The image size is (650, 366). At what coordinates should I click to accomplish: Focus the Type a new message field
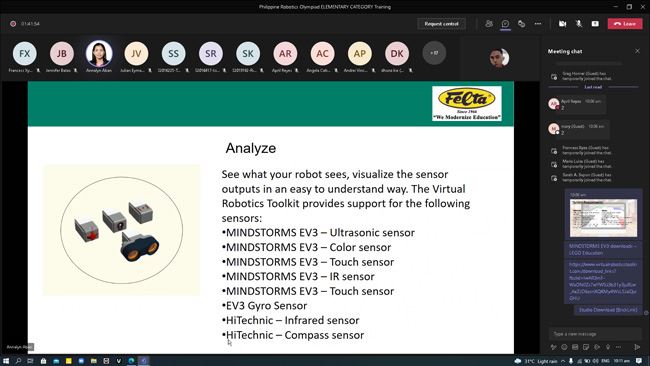595,334
